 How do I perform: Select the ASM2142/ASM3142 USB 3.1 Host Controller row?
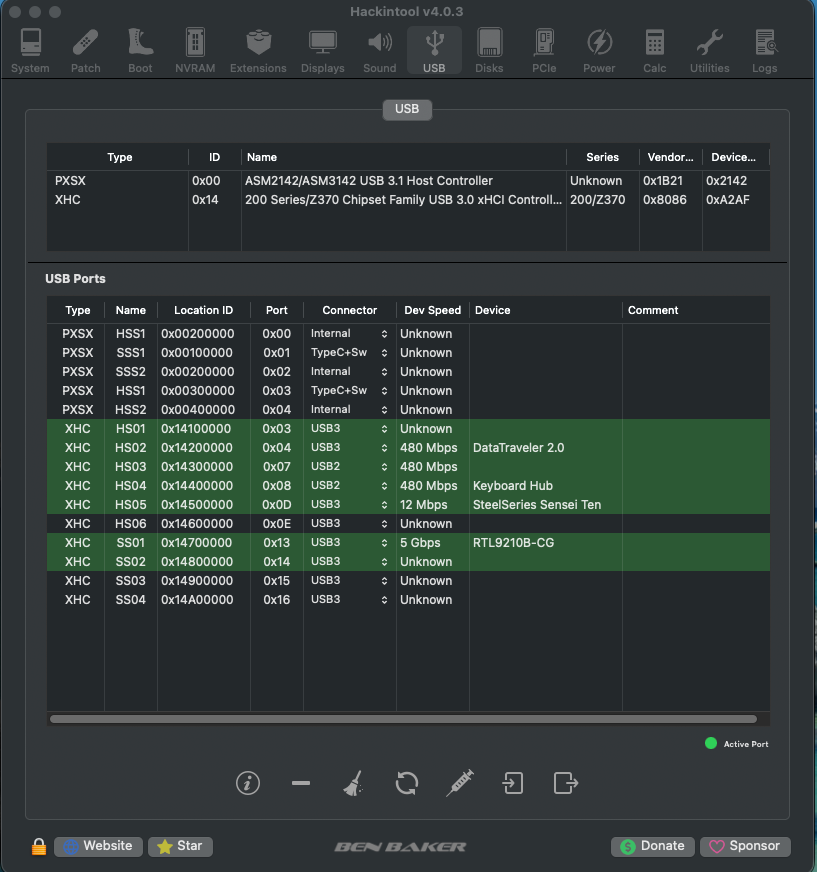[368, 181]
